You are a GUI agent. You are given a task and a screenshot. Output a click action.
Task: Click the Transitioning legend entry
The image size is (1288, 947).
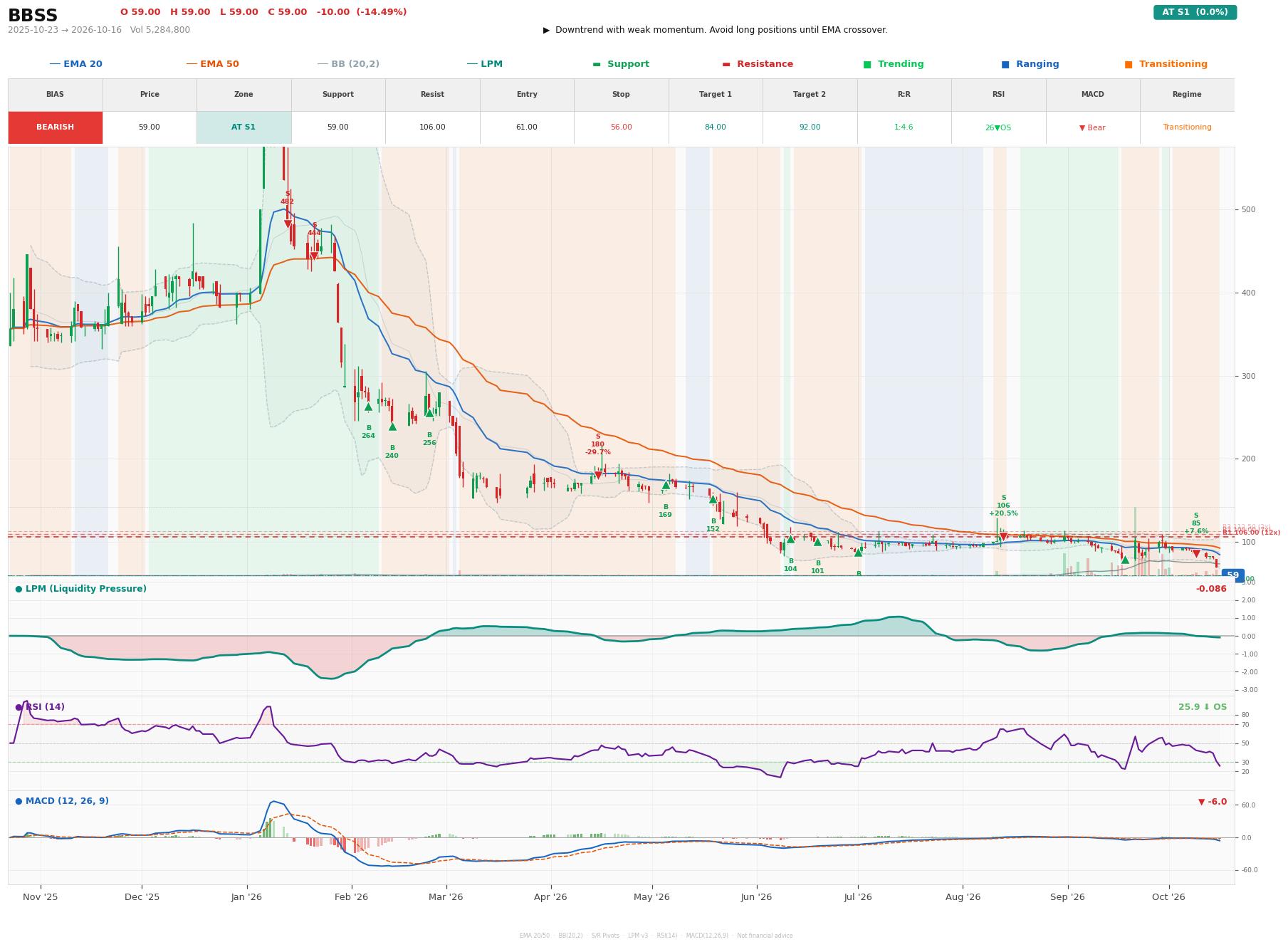click(1166, 64)
